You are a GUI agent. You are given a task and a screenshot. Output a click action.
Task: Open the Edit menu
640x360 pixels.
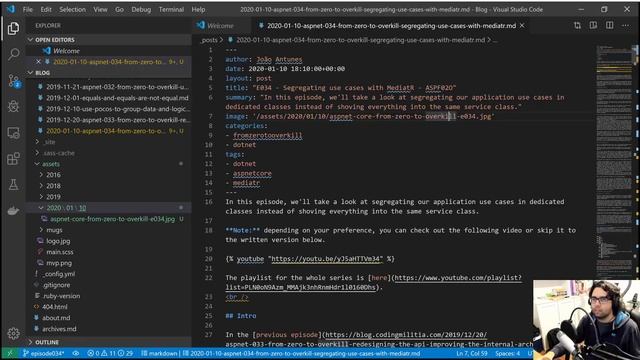tap(46, 9)
